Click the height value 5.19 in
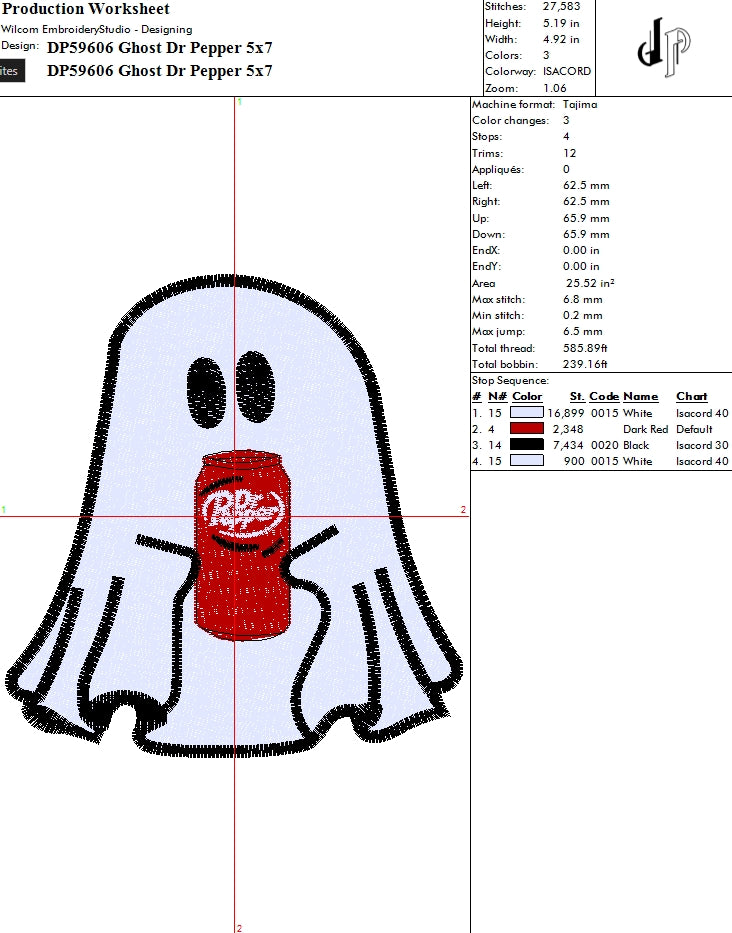This screenshot has height=933, width=732. point(561,23)
